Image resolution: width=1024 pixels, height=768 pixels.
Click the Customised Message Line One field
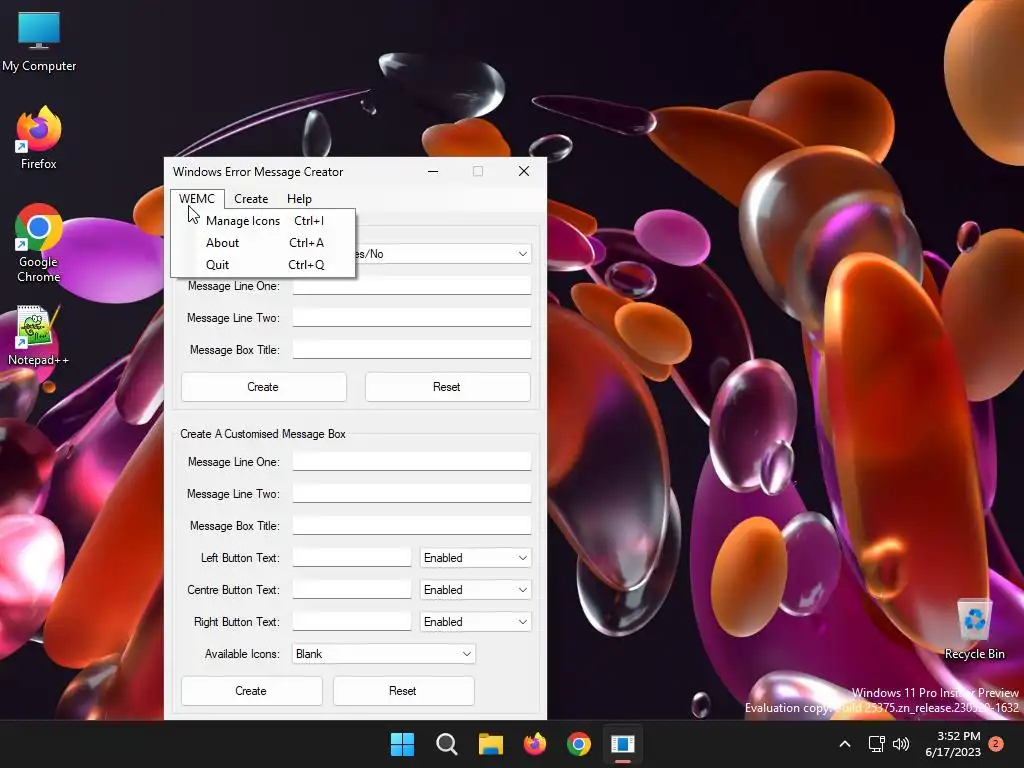pyautogui.click(x=411, y=462)
